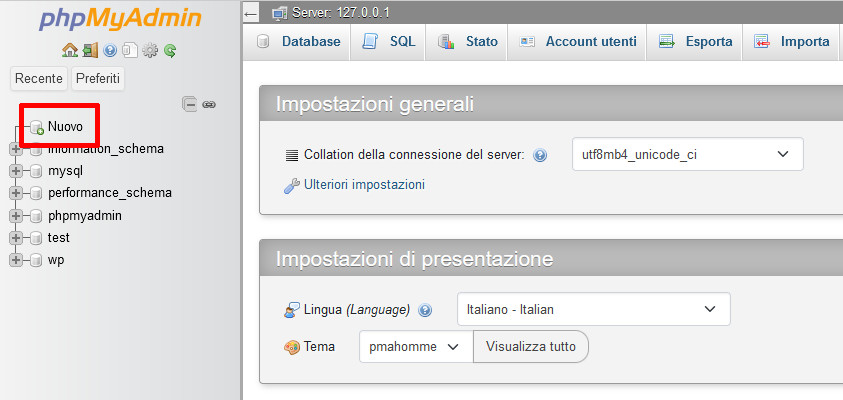
Task: Open the MySQL documentation page icon
Action: pos(130,51)
